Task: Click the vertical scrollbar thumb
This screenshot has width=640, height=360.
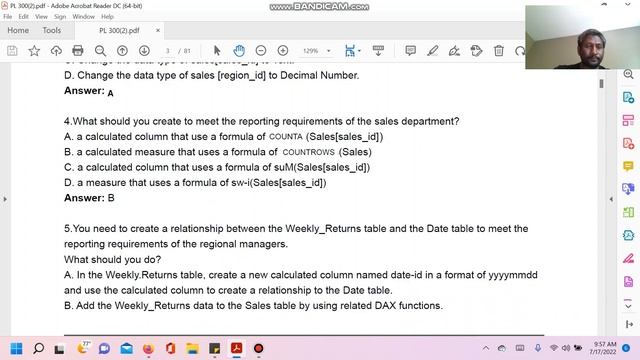Action: pyautogui.click(x=601, y=83)
